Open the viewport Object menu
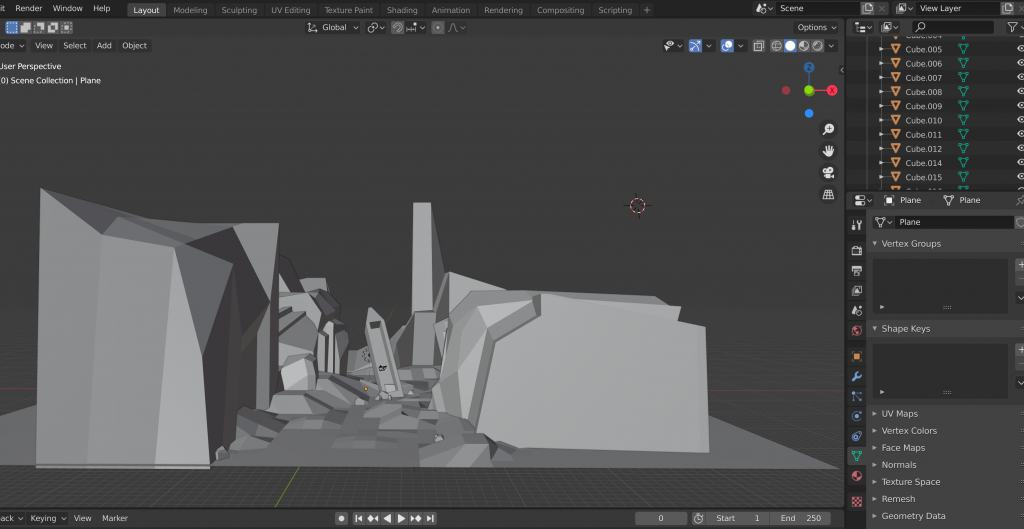1024x529 pixels. coord(135,46)
